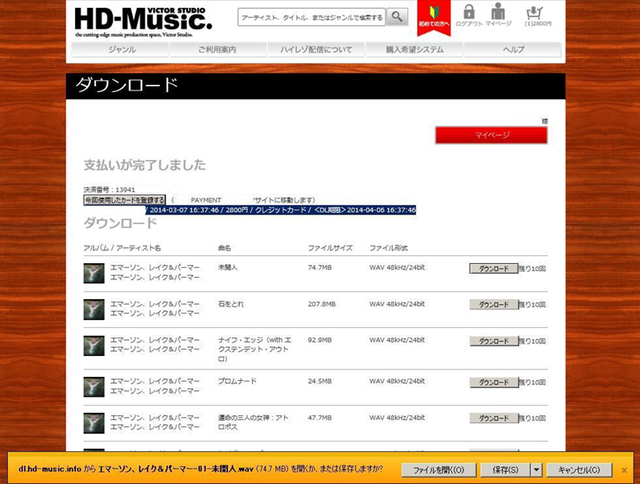Viewport: 640px width, 484px height.
Task: Click the 曲名 column header
Action: click(224, 248)
